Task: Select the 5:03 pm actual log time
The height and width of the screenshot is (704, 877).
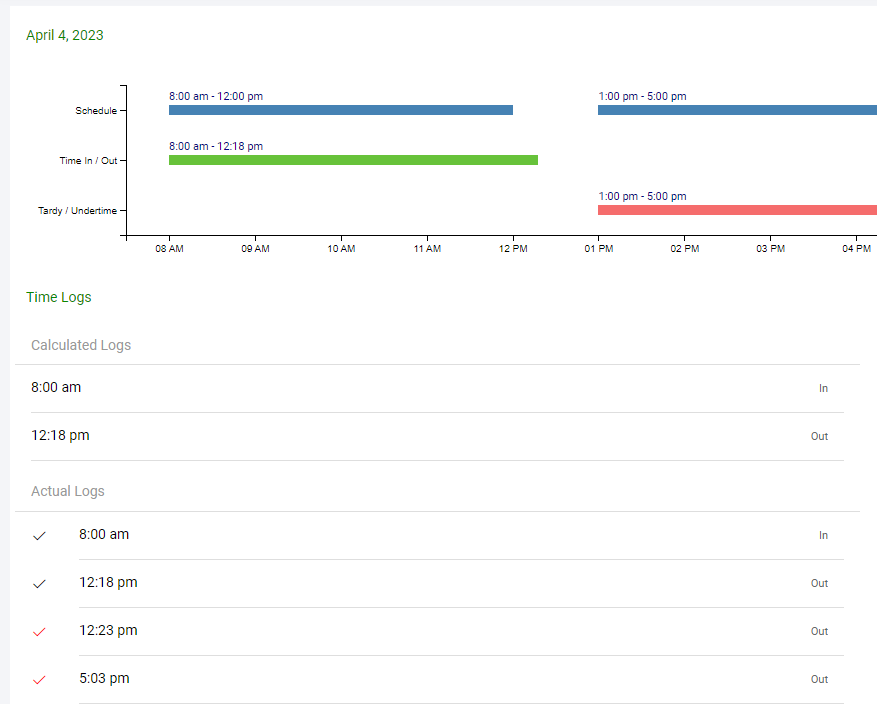Action: pyautogui.click(x=104, y=678)
